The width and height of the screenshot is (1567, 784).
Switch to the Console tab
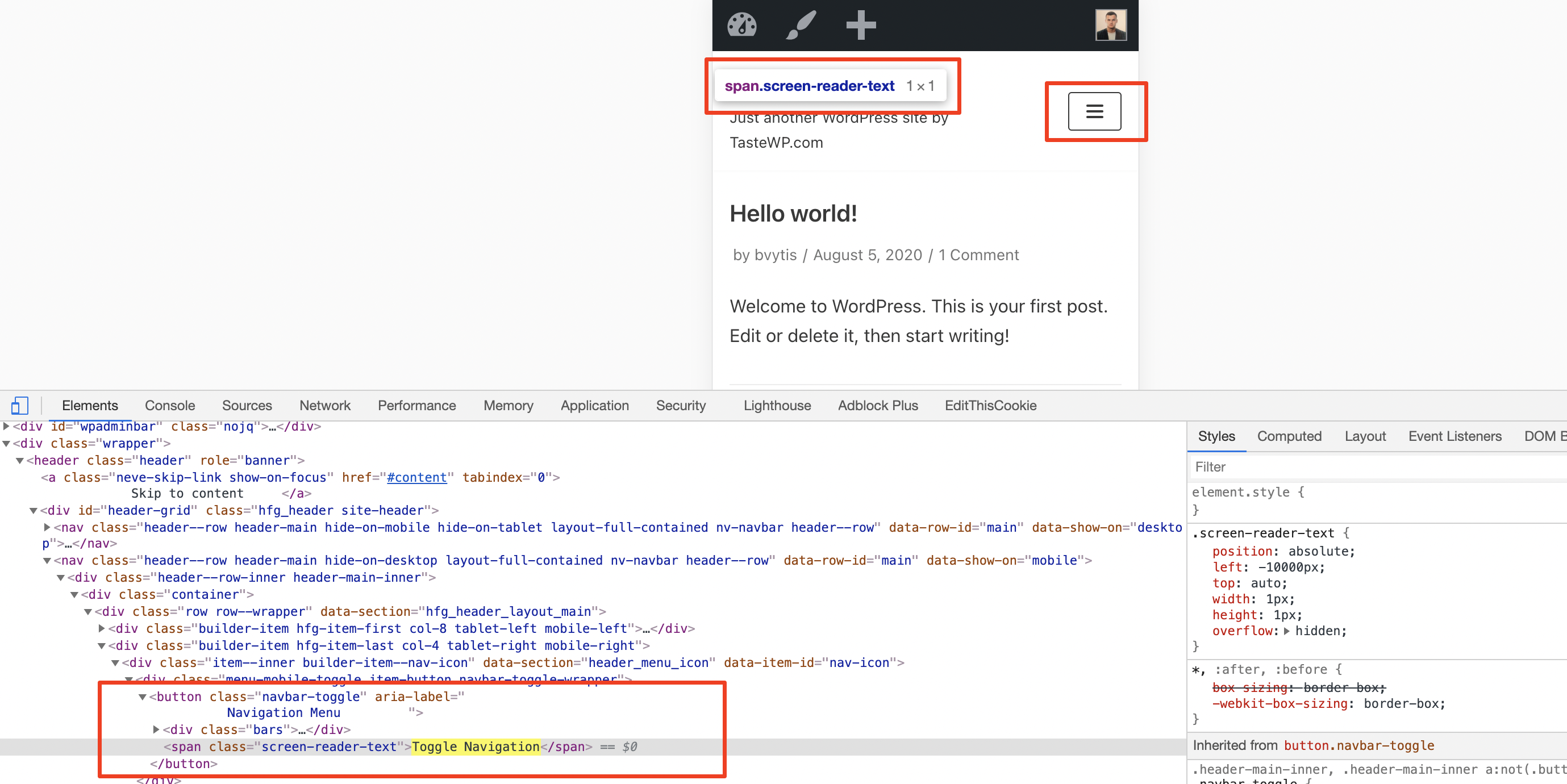click(x=170, y=405)
